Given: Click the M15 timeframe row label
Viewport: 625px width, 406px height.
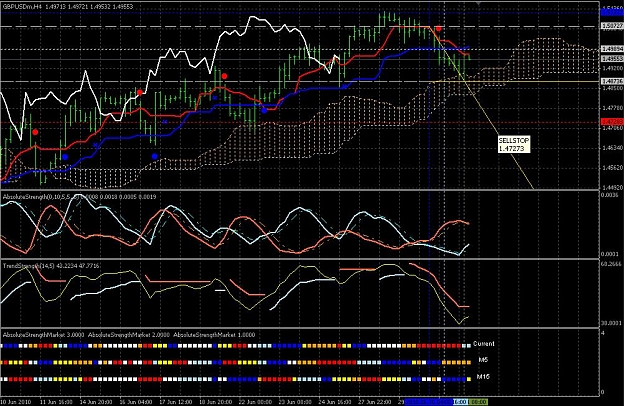Looking at the screenshot, I should 483,377.
